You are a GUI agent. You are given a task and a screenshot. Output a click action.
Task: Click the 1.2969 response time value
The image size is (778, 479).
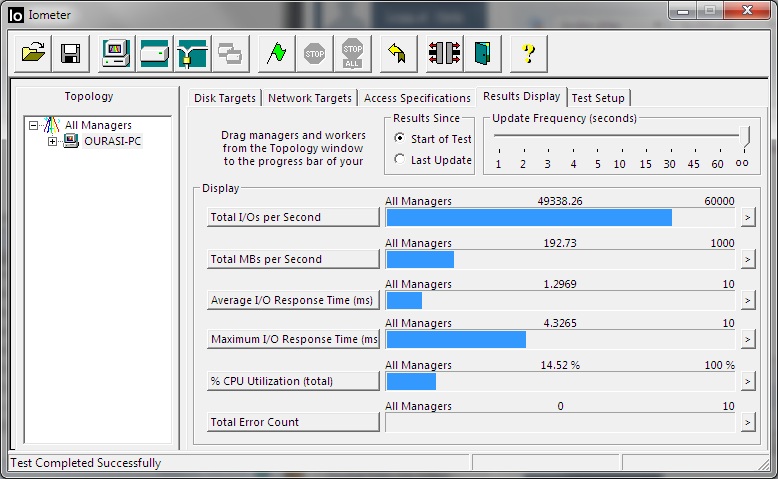coord(560,284)
